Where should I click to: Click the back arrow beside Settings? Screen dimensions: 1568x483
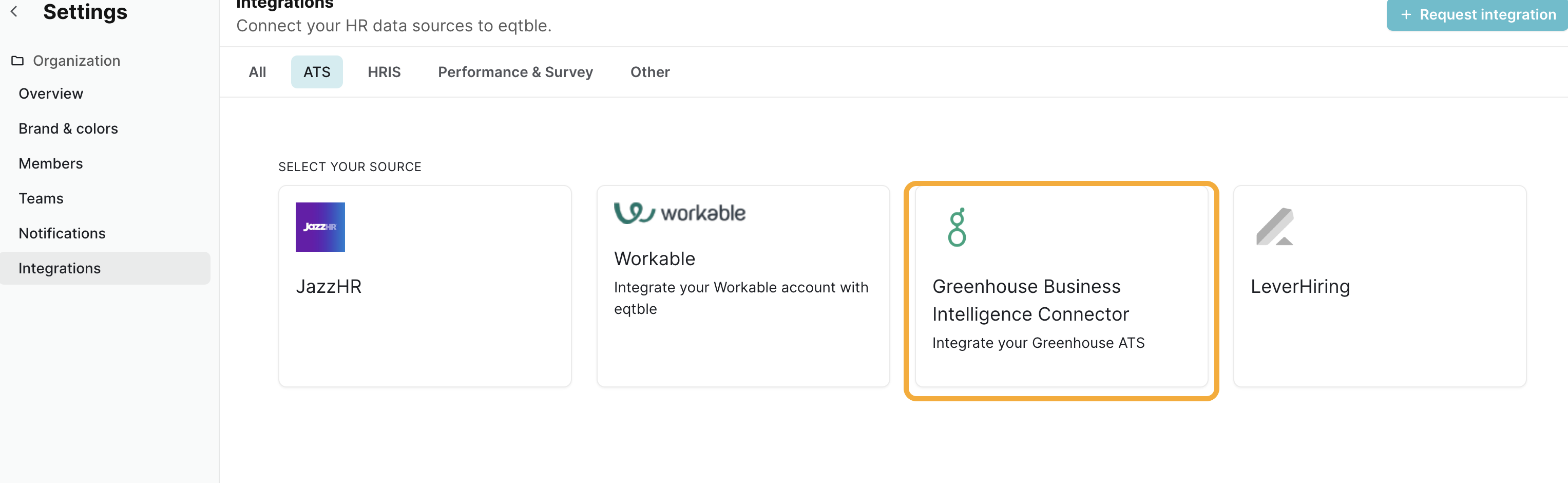click(x=14, y=12)
